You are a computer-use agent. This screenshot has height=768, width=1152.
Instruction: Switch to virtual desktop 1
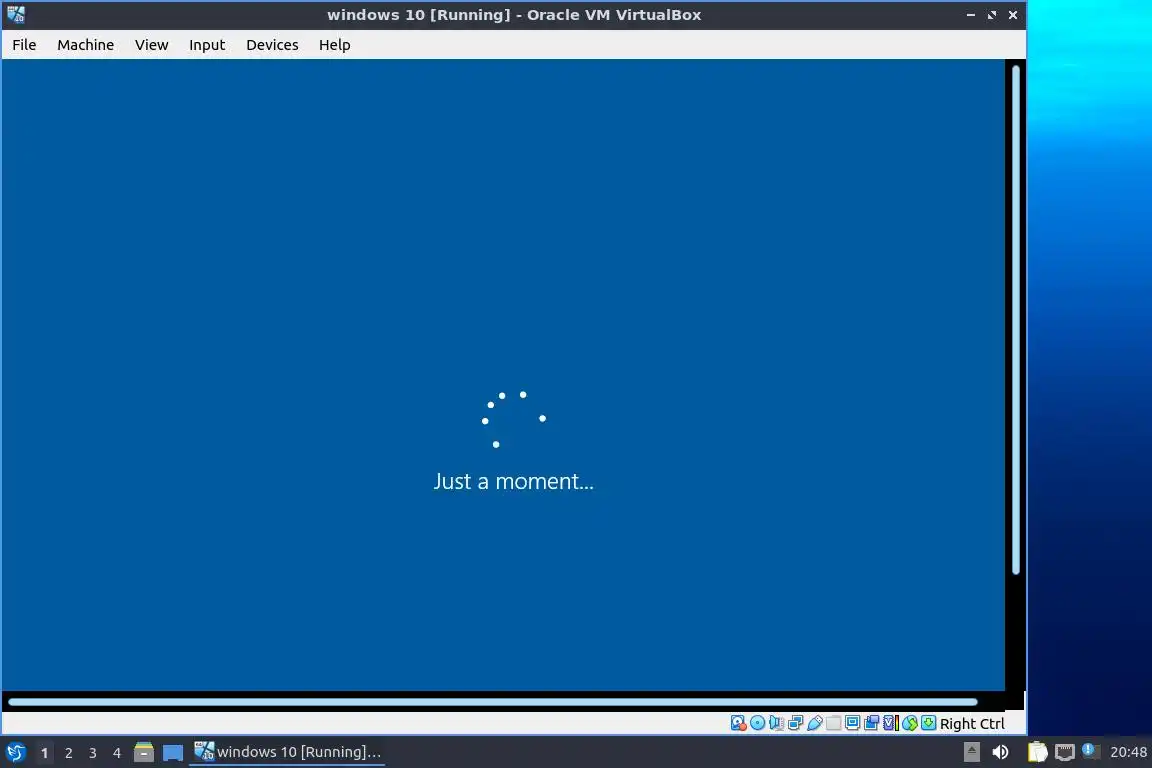click(x=45, y=753)
